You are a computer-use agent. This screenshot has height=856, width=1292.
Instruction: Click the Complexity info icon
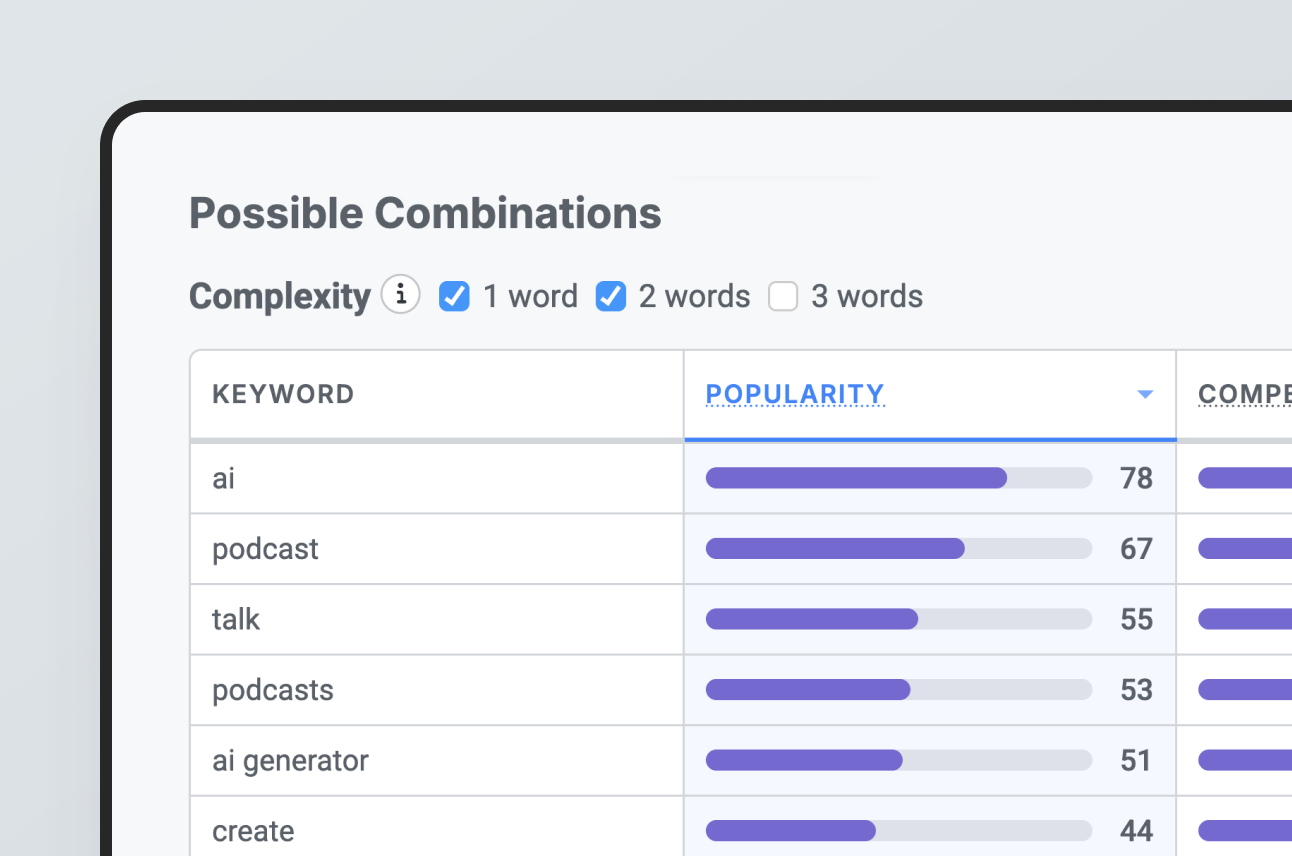pyautogui.click(x=401, y=295)
